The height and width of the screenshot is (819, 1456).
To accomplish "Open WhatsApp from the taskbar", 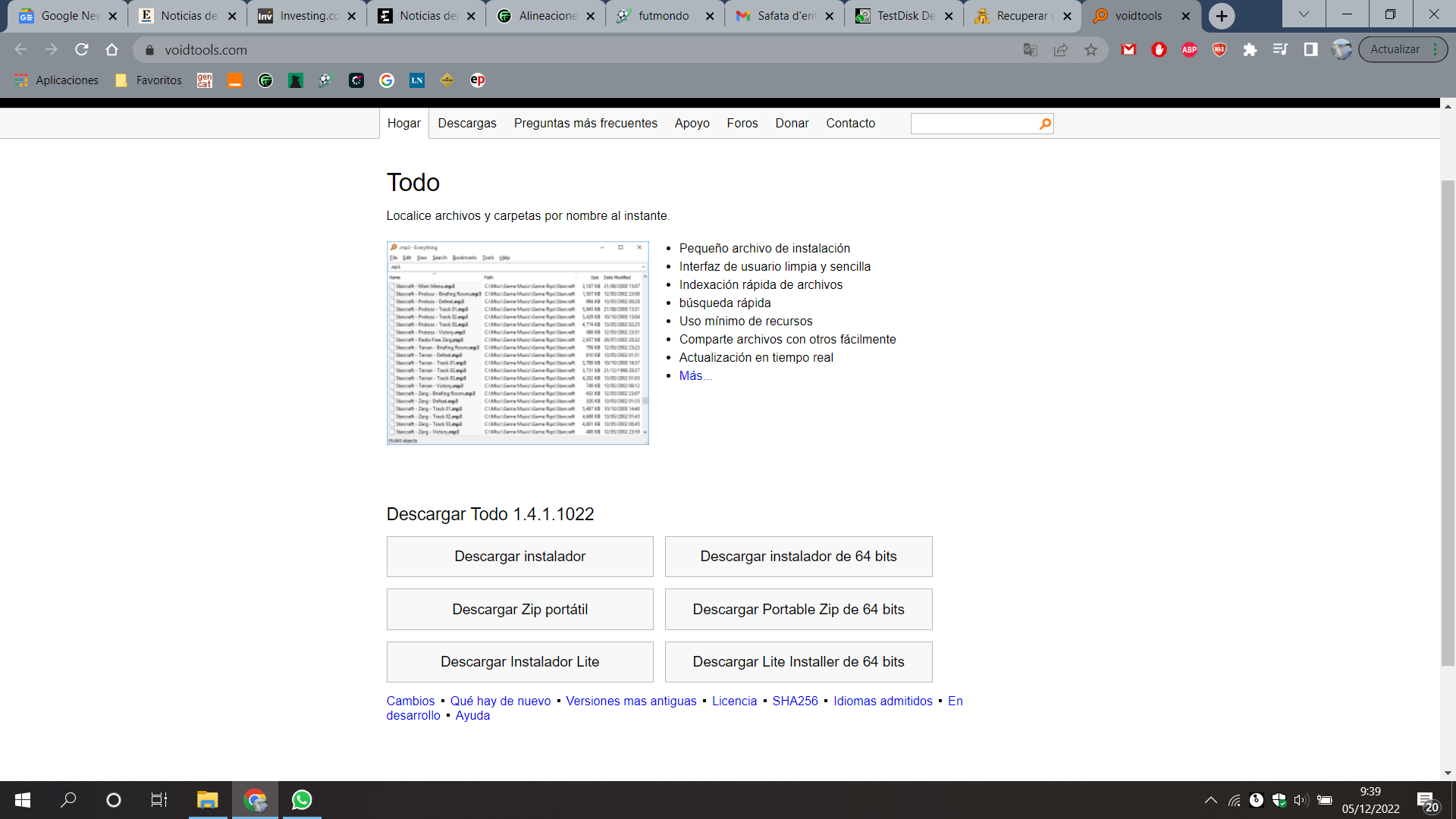I will (x=302, y=800).
